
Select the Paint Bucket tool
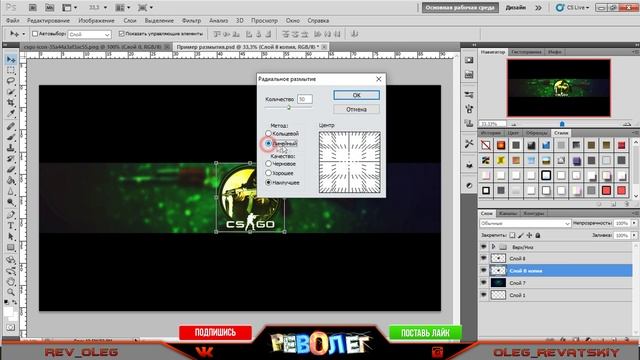click(11, 180)
